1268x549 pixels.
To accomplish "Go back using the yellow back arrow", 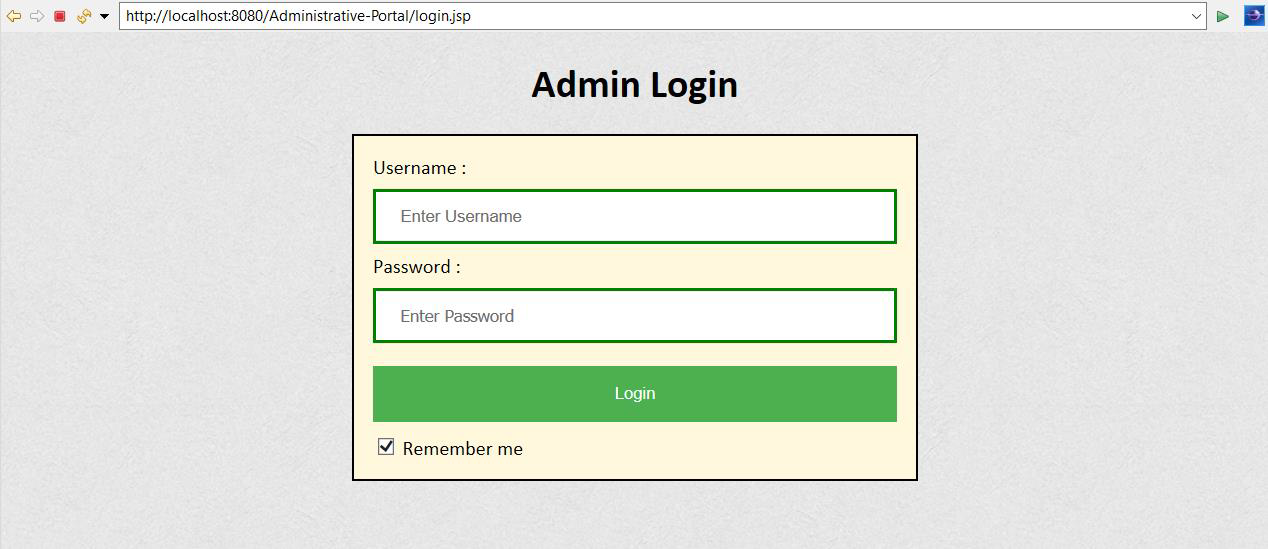I will (14, 16).
